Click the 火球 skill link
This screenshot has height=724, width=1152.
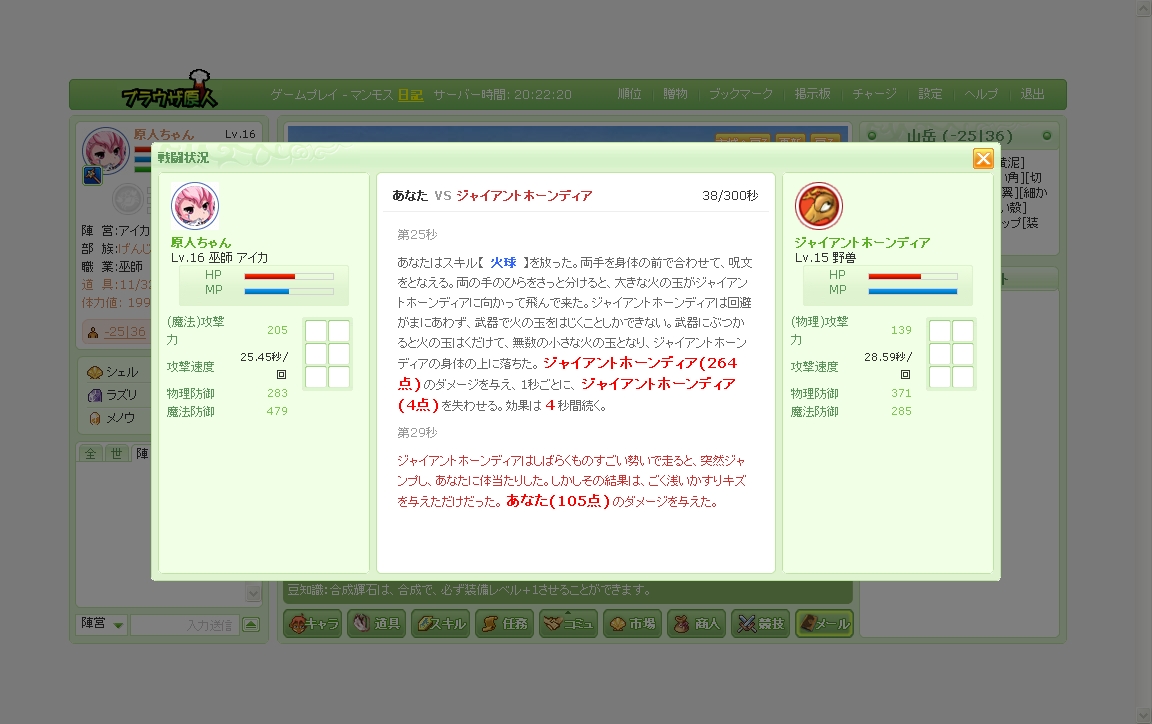503,262
